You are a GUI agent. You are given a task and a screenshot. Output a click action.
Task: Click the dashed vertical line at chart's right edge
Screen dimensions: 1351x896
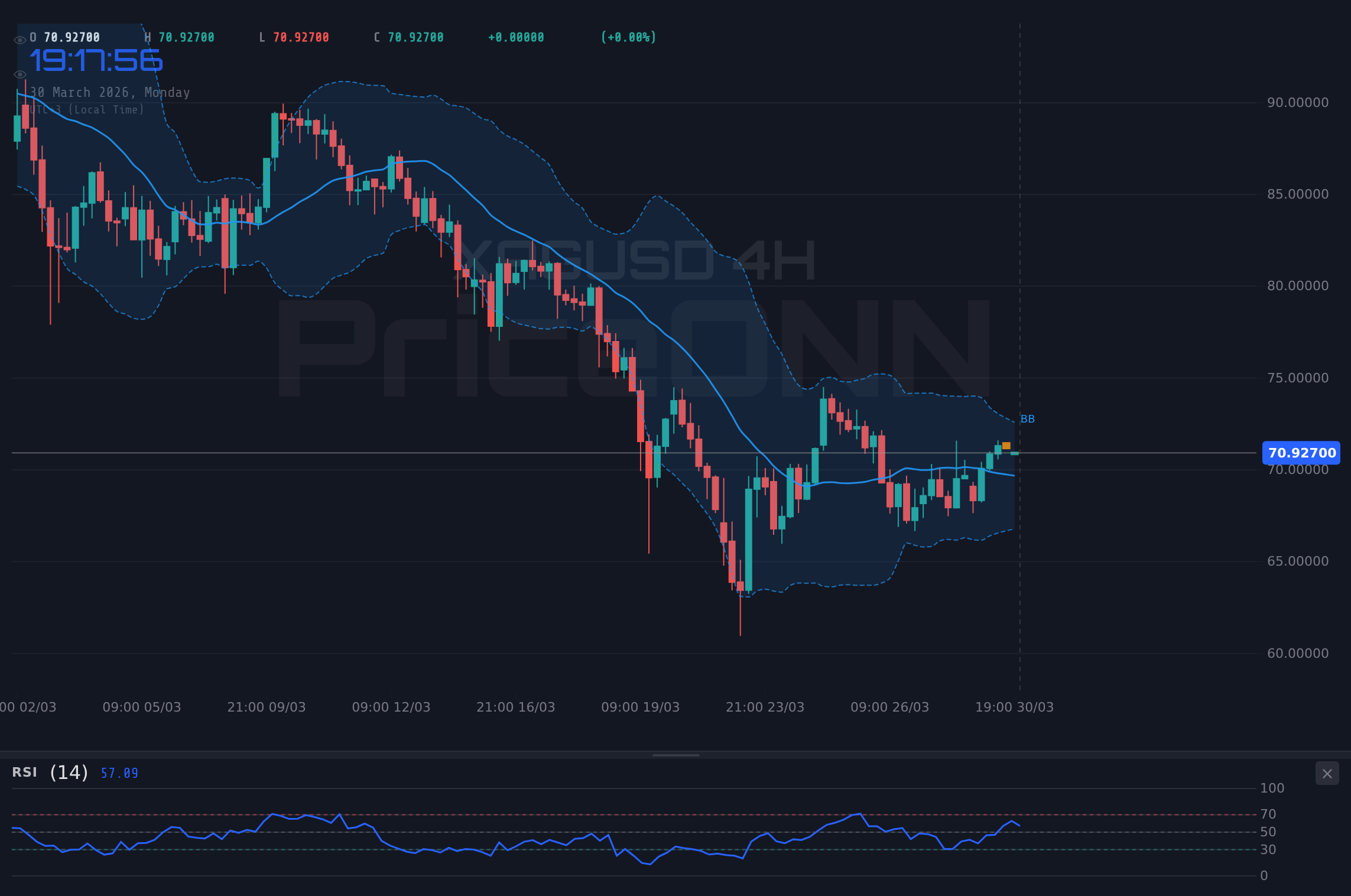pyautogui.click(x=1019, y=355)
